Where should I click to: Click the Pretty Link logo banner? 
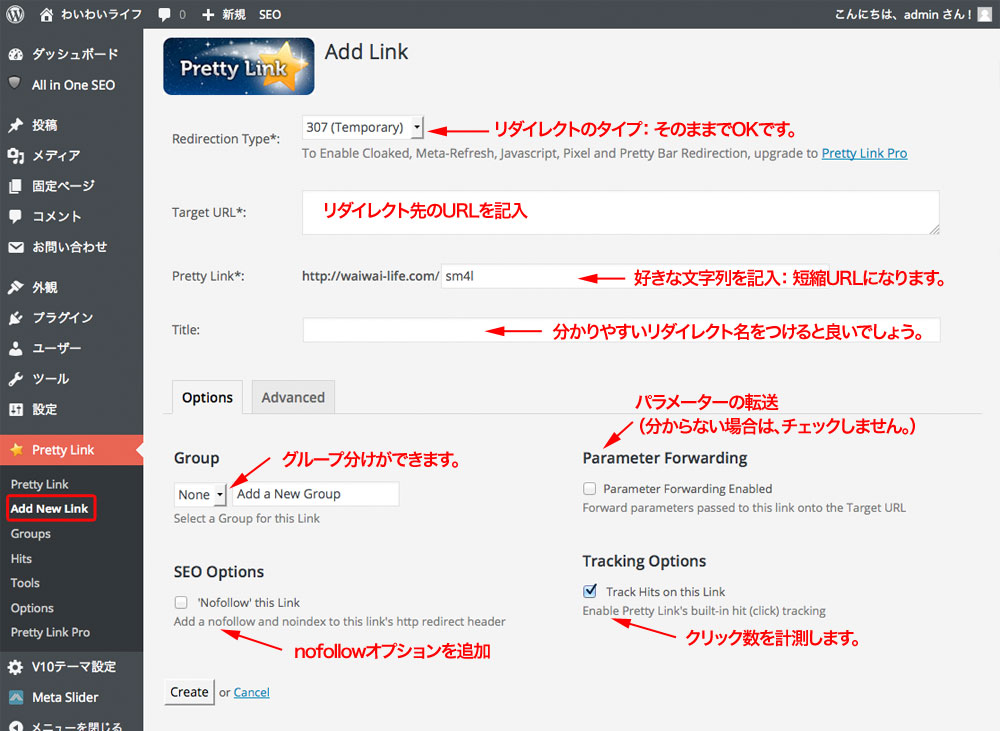coord(239,66)
